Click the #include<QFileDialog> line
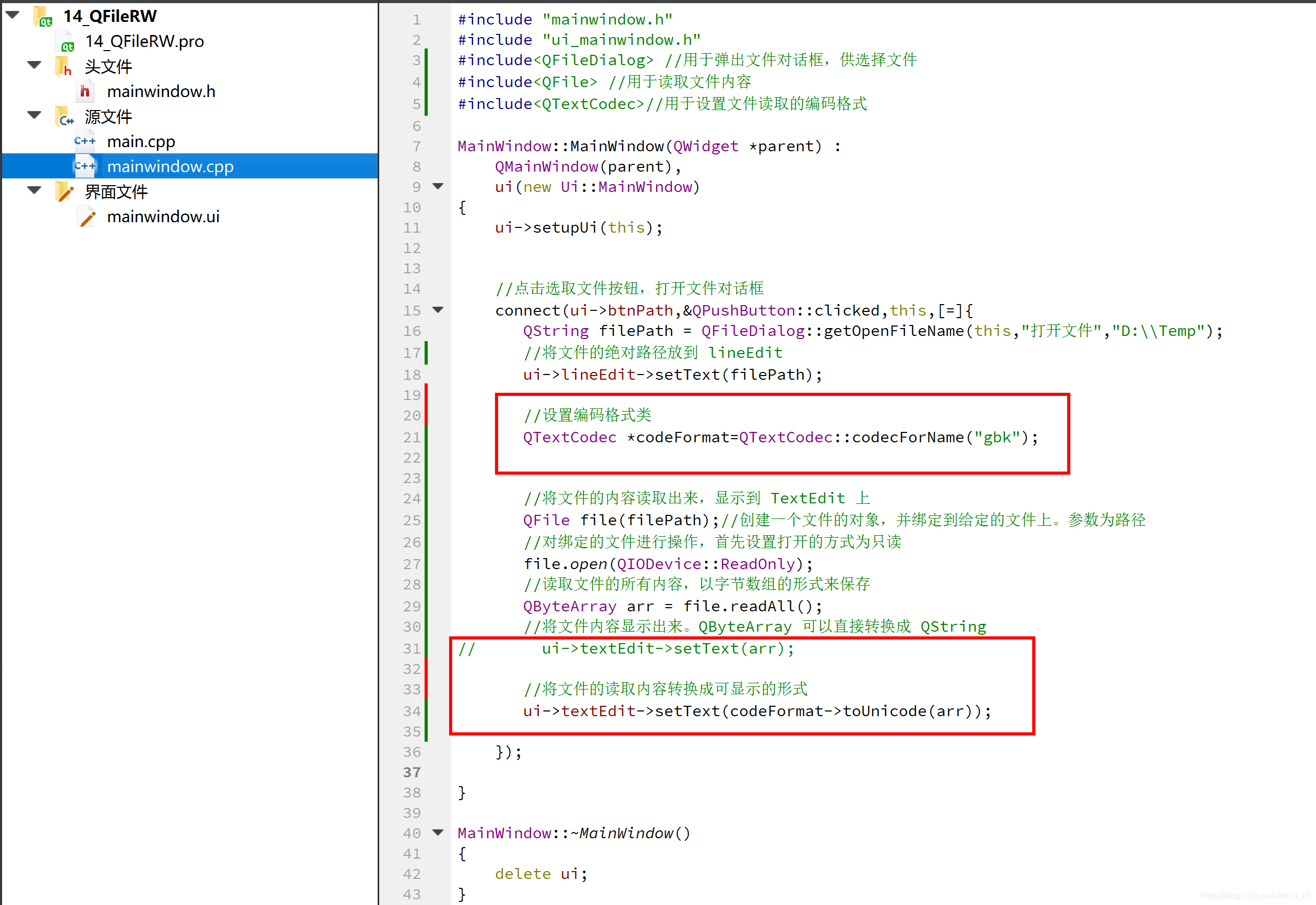The width and height of the screenshot is (1316, 905). point(687,60)
